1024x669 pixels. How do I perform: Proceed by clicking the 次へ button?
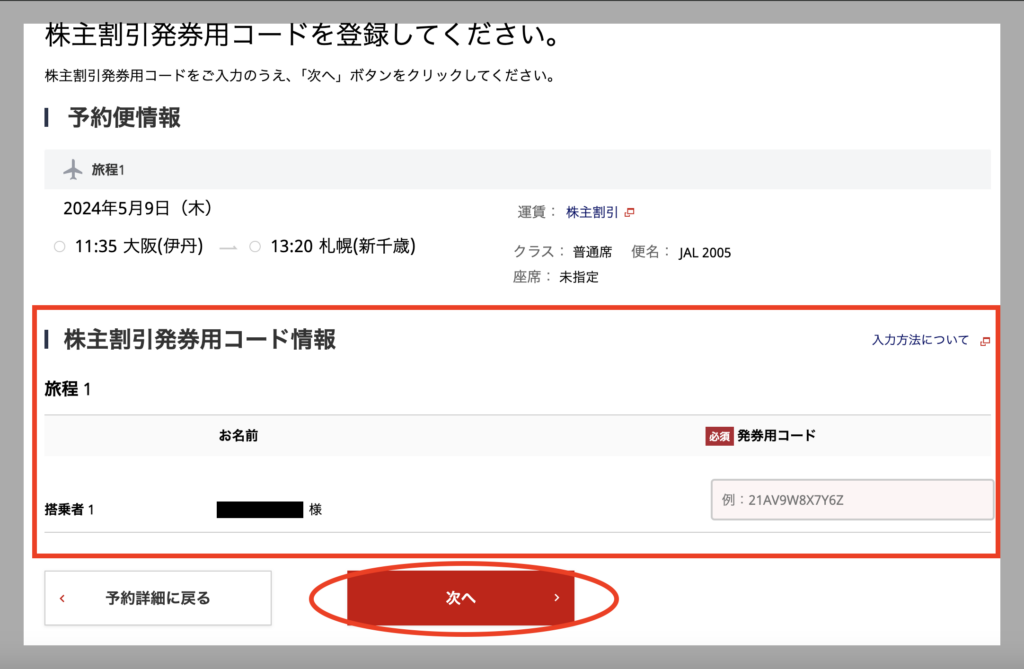pyautogui.click(x=459, y=597)
